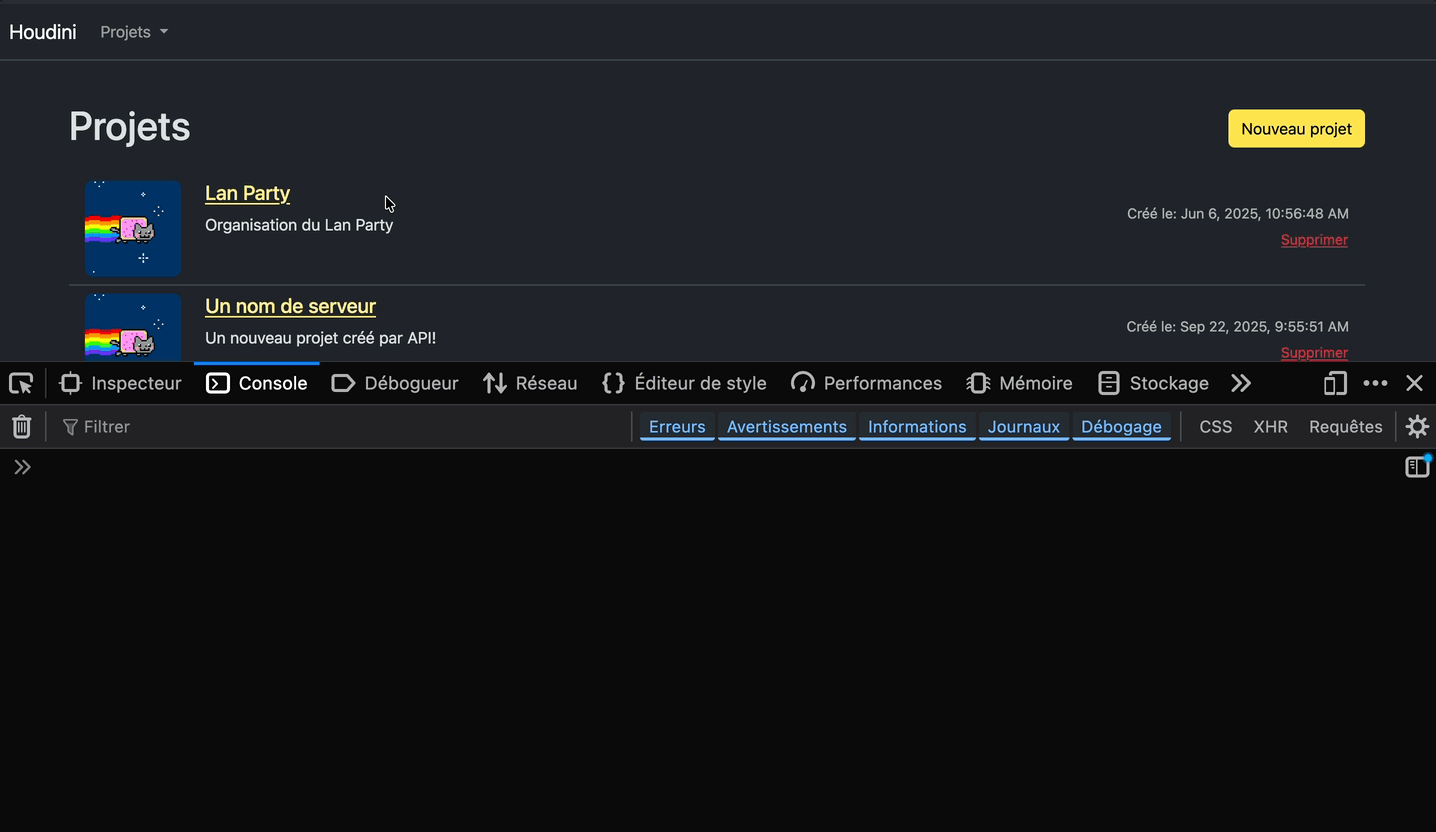Click the Nouveau projet button

pos(1296,129)
